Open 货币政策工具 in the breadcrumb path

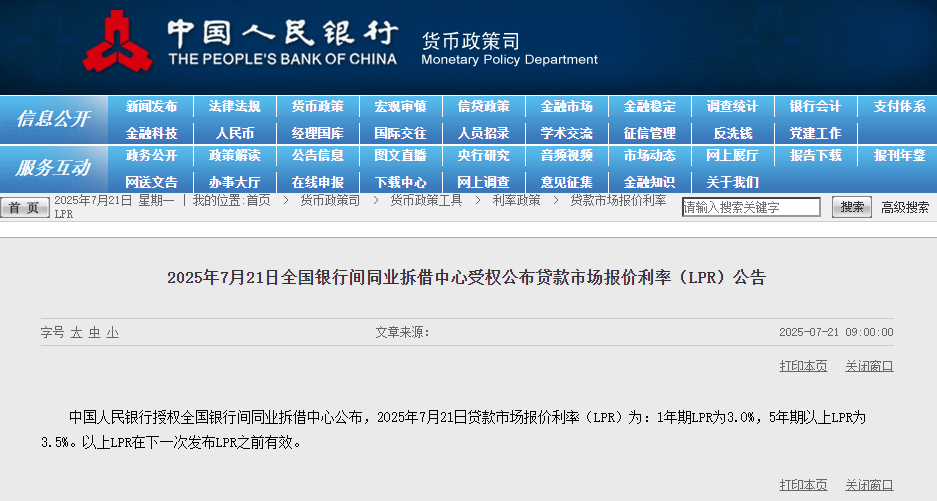(426, 200)
